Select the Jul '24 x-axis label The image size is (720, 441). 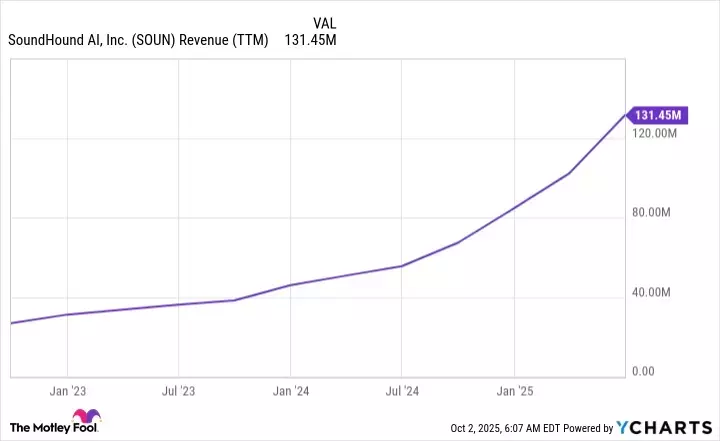(400, 391)
